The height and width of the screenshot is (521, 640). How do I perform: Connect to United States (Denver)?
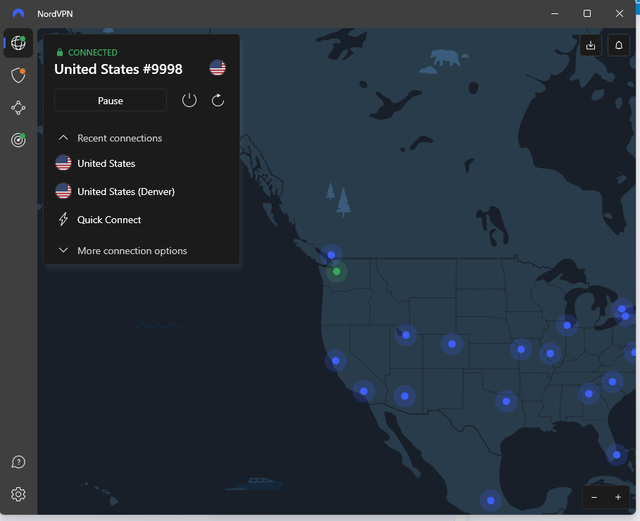pos(141,191)
